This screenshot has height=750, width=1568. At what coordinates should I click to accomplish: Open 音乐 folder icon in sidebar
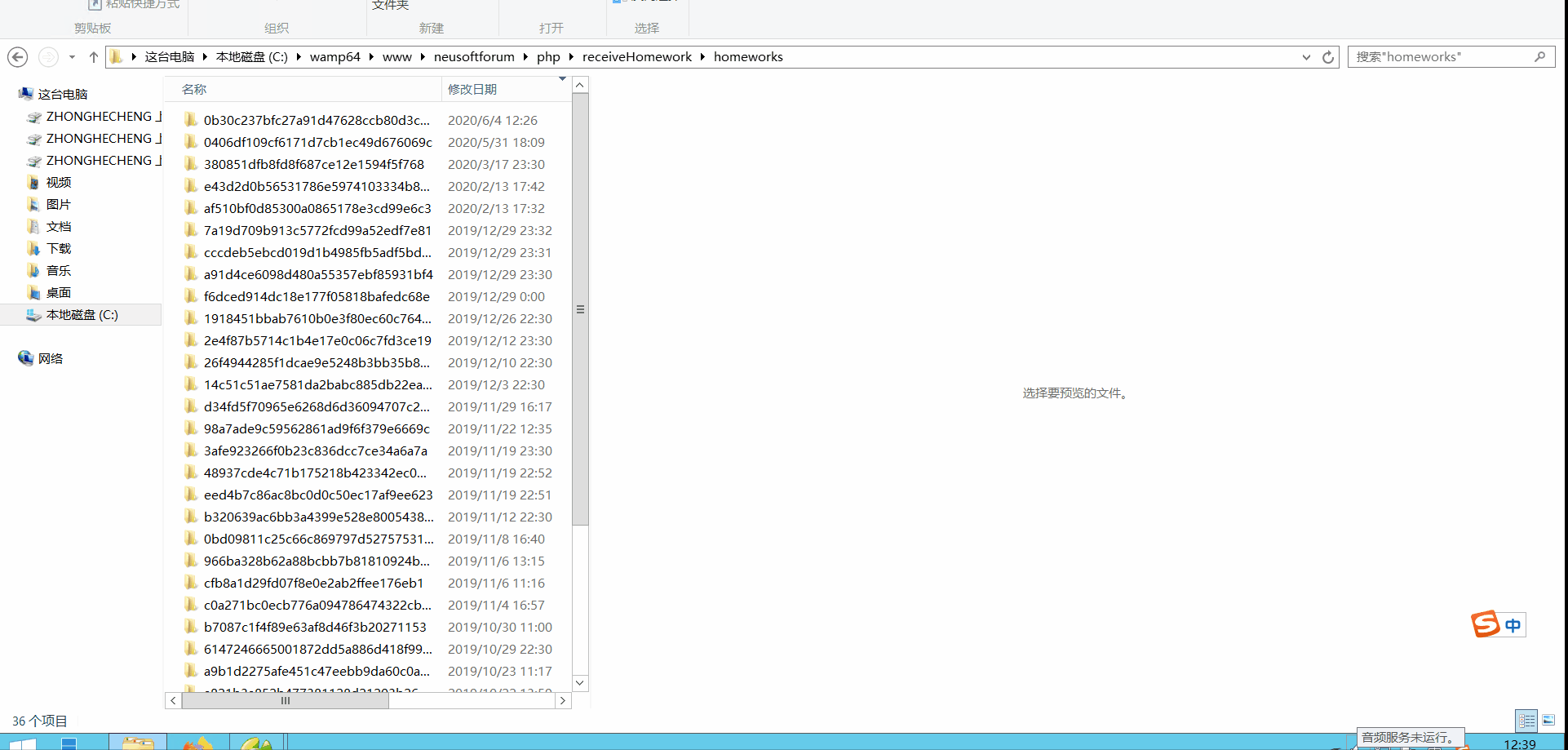pyautogui.click(x=33, y=270)
